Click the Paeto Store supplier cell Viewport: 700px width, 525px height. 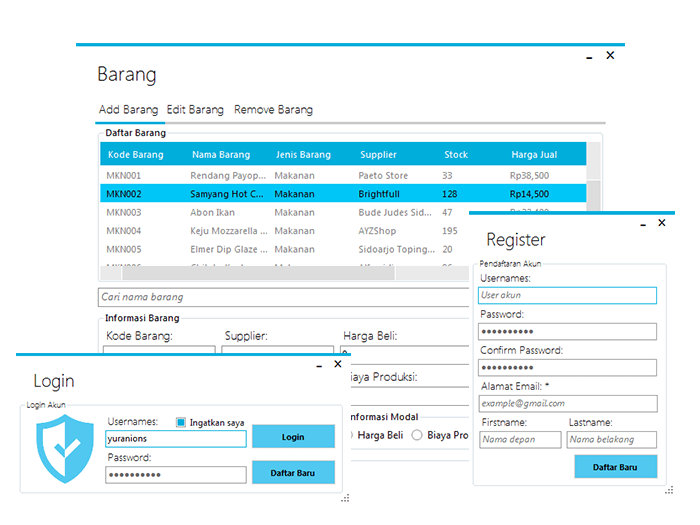pos(383,175)
